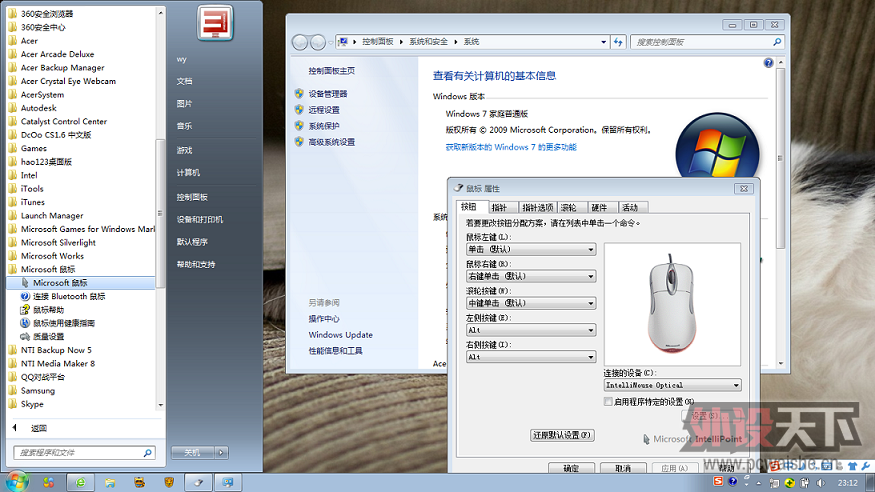
Task: Open 控制面板 in start menu right pane
Action: tap(192, 197)
